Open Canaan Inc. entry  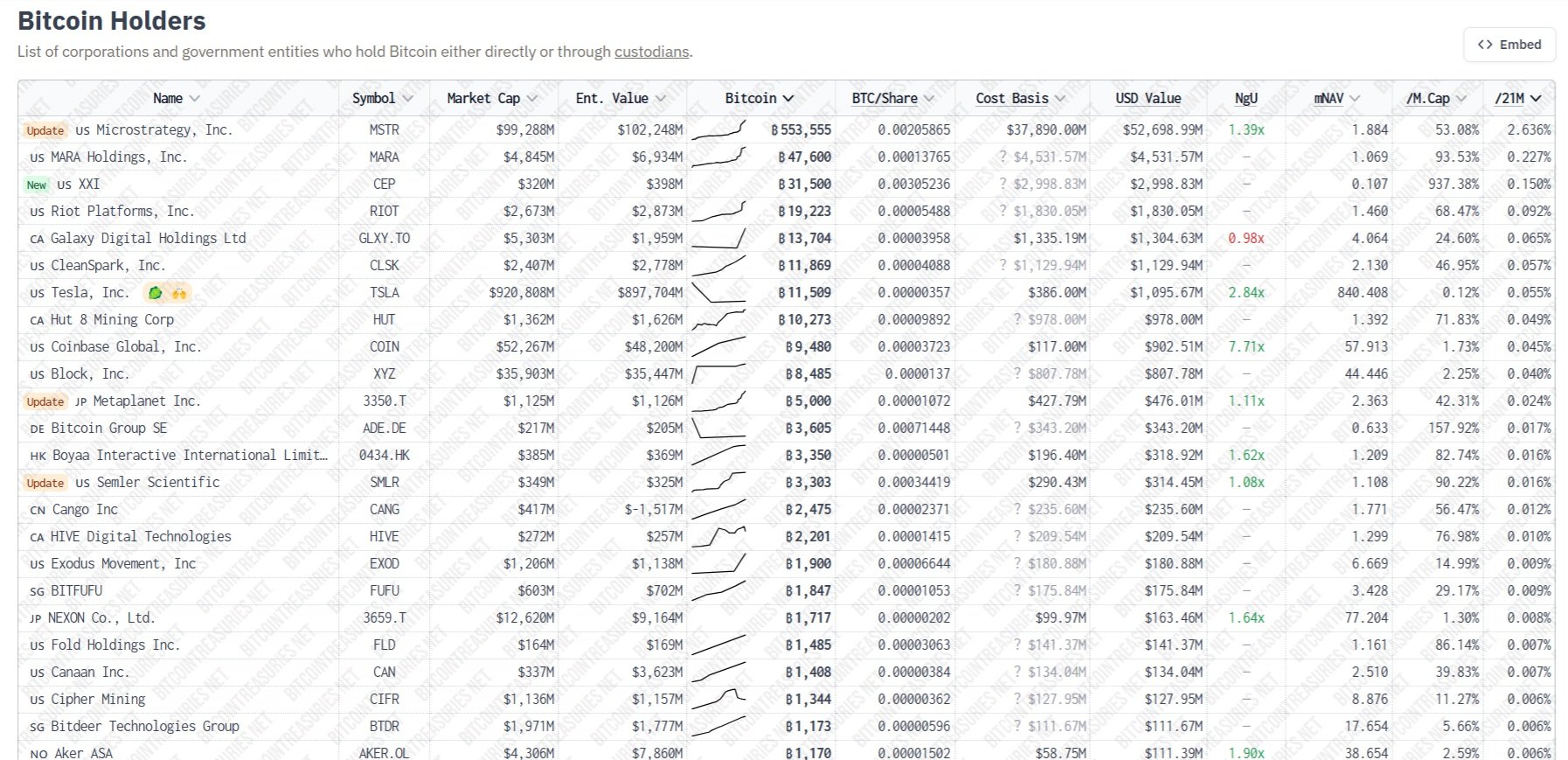89,672
